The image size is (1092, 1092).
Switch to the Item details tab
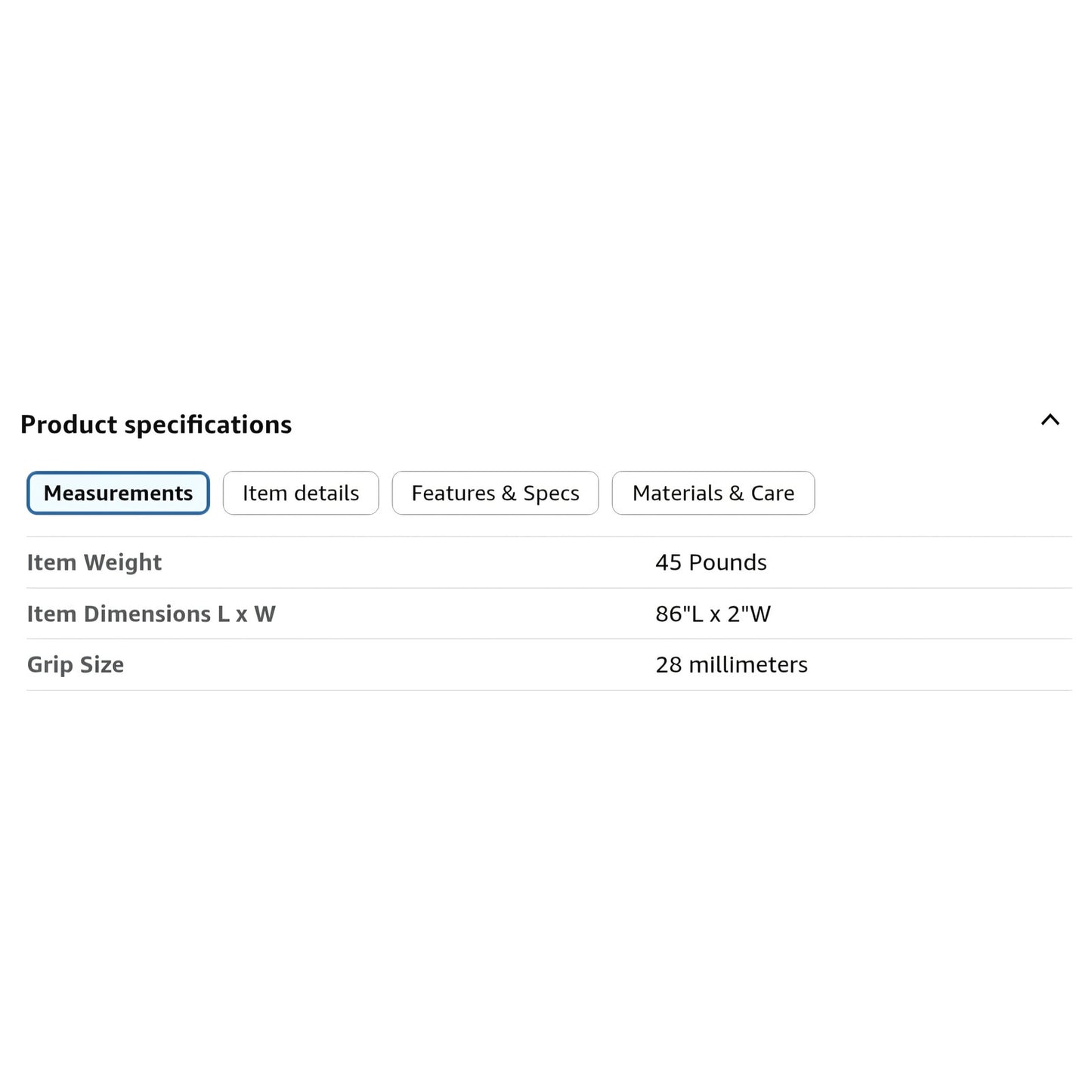(301, 493)
